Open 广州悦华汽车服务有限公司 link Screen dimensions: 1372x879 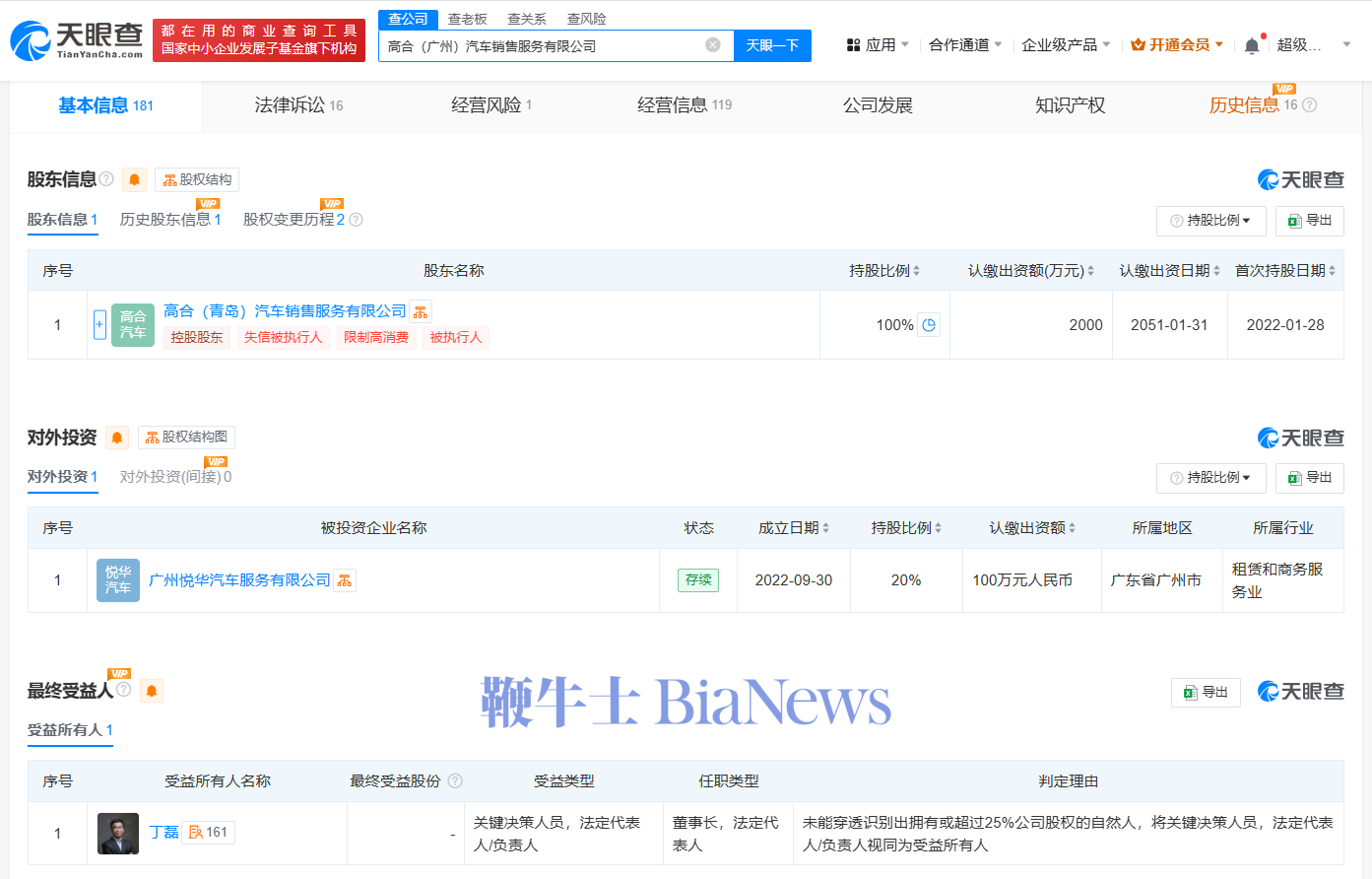[x=239, y=580]
